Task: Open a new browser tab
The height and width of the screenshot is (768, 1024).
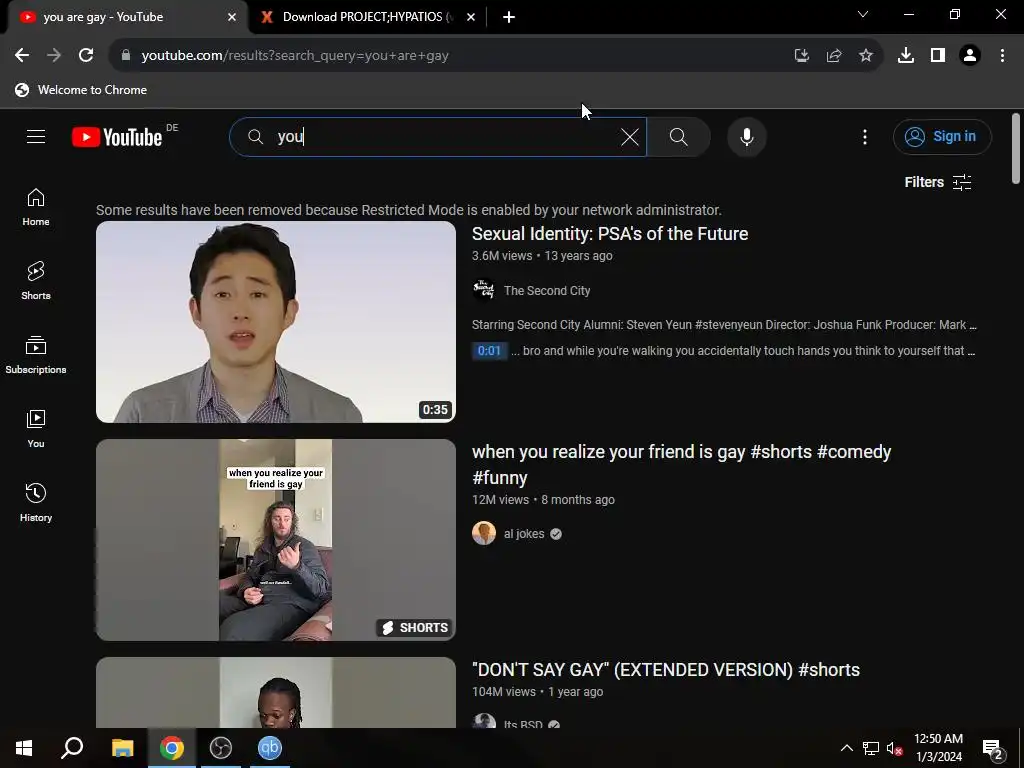Action: point(509,17)
